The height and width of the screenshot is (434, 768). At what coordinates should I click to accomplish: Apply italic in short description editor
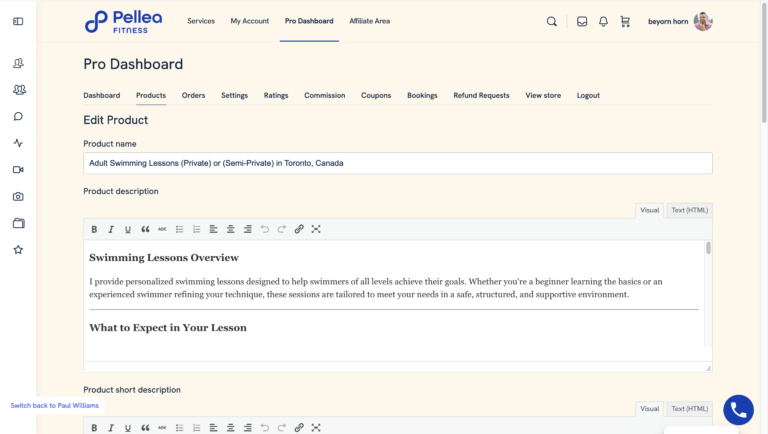tap(111, 428)
